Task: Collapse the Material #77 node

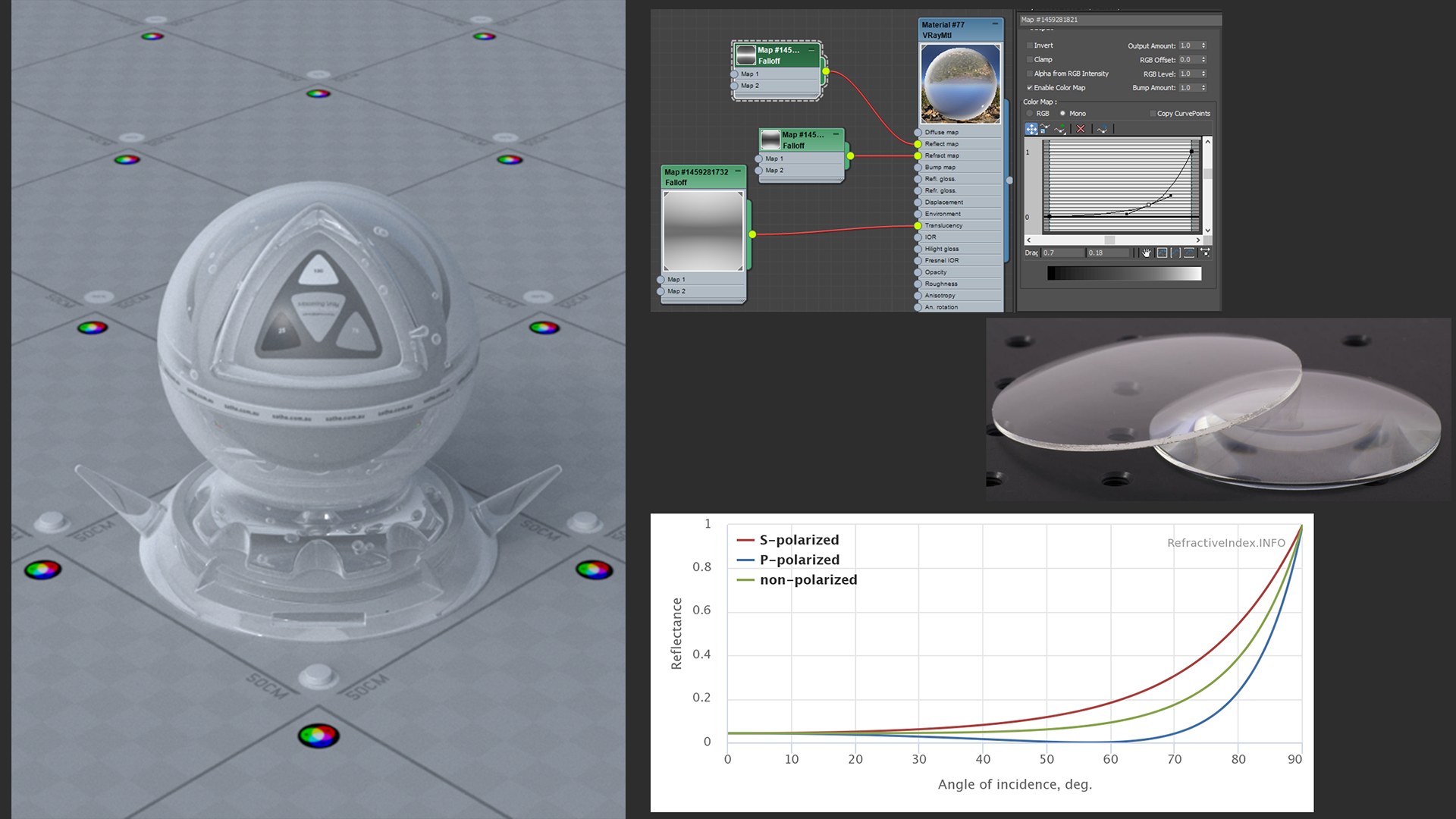Action: coord(995,24)
